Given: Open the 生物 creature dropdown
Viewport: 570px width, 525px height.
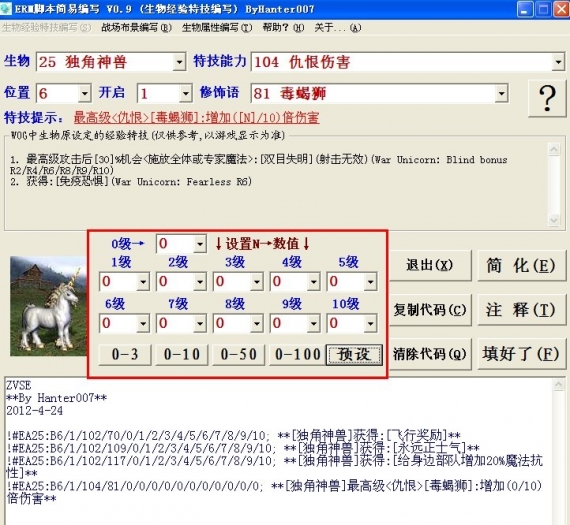Looking at the screenshot, I should tap(179, 62).
